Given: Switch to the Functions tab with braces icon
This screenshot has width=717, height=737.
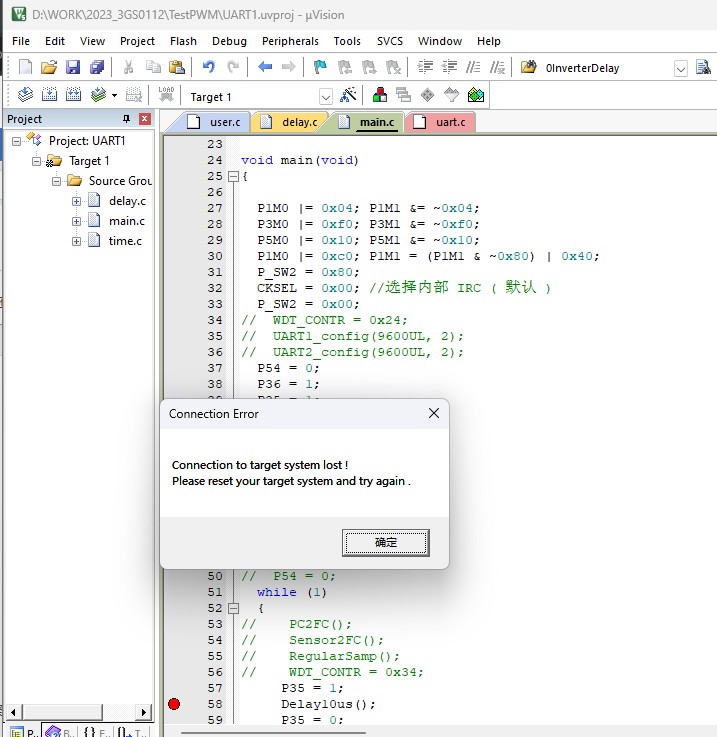Looking at the screenshot, I should pos(96,731).
